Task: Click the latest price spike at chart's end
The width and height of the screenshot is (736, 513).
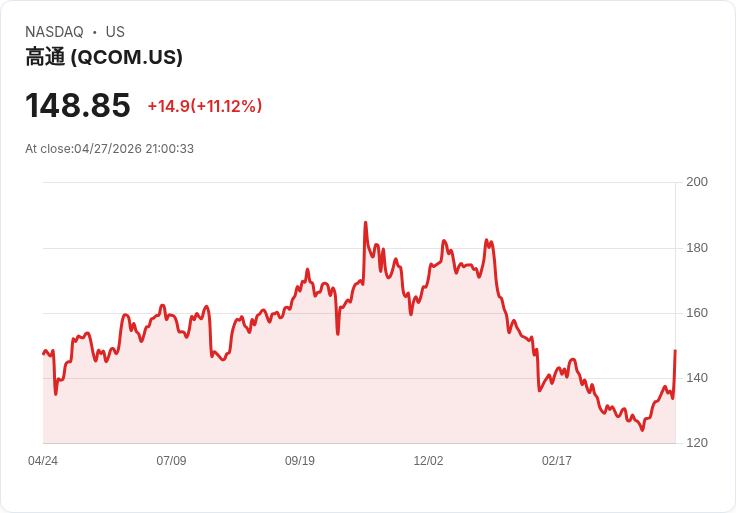Action: click(675, 351)
